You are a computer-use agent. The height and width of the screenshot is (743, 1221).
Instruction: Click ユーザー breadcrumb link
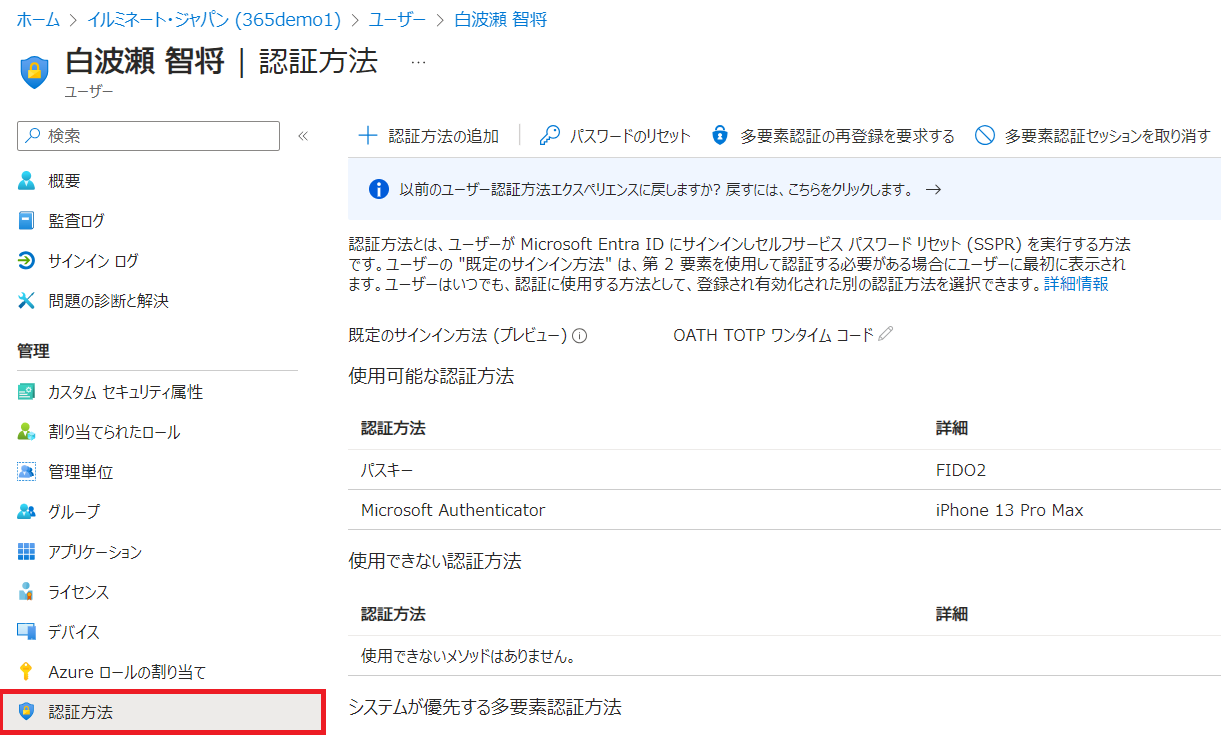coord(398,19)
